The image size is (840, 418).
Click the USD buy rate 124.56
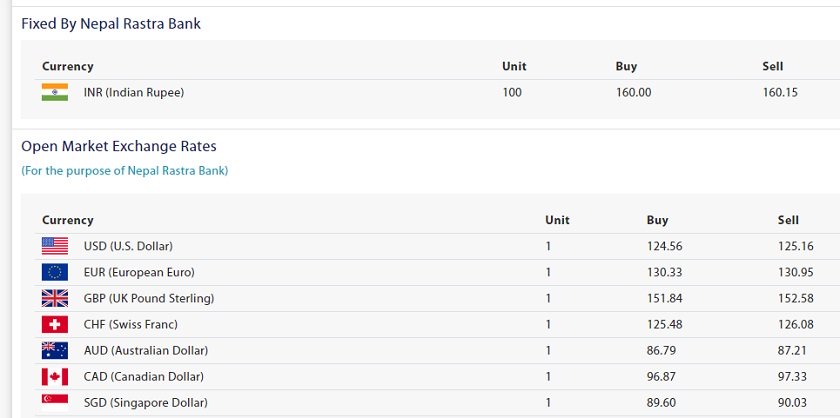[x=664, y=246]
